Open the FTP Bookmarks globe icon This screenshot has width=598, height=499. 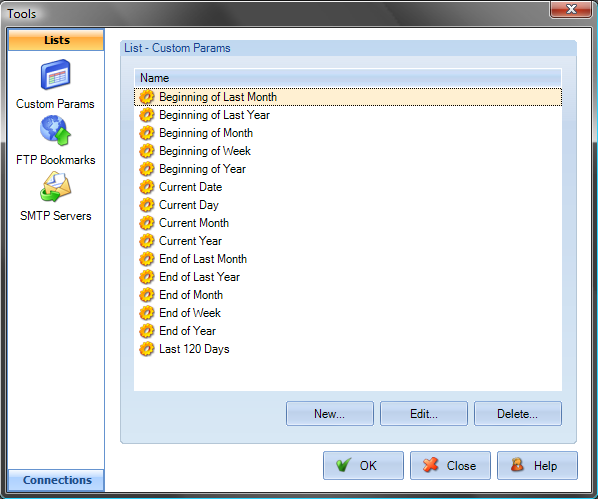pos(56,130)
